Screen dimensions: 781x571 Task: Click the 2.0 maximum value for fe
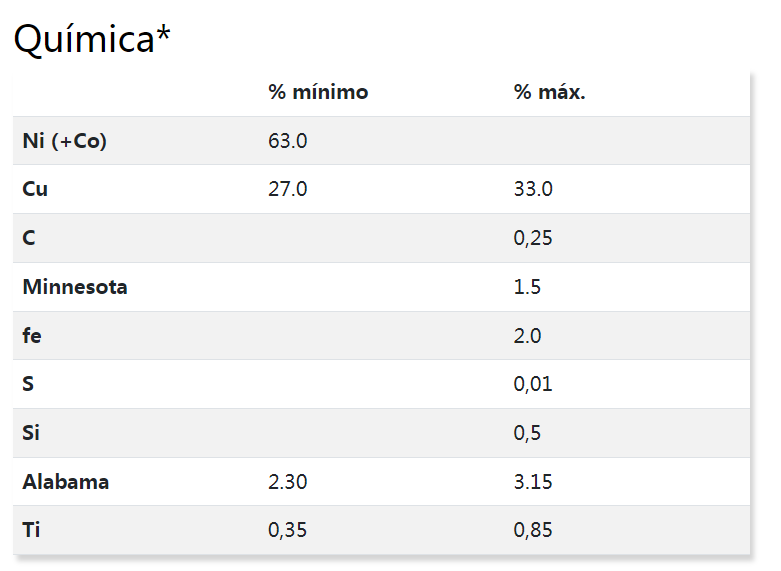(527, 336)
